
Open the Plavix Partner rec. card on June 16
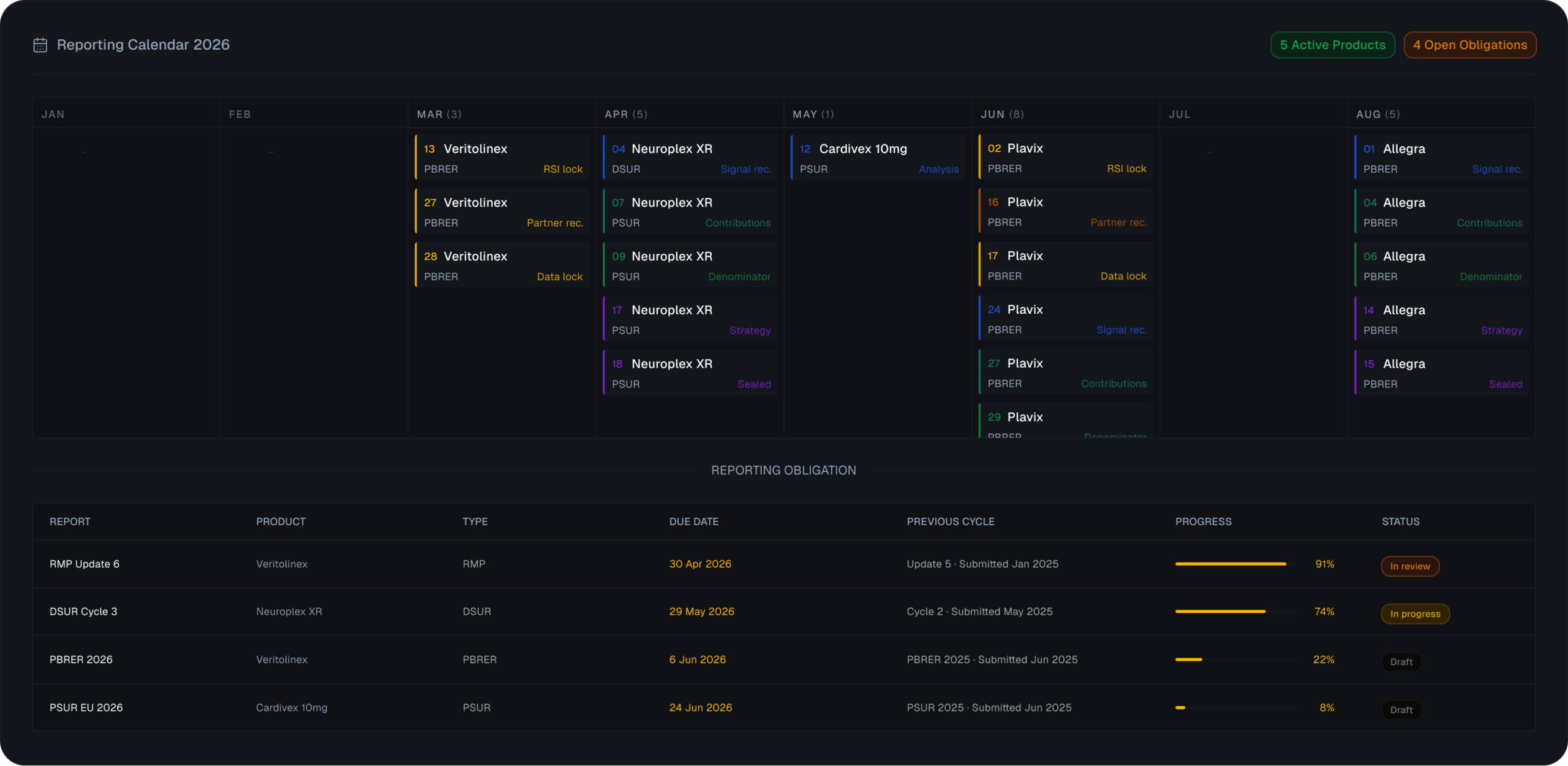pos(1066,211)
